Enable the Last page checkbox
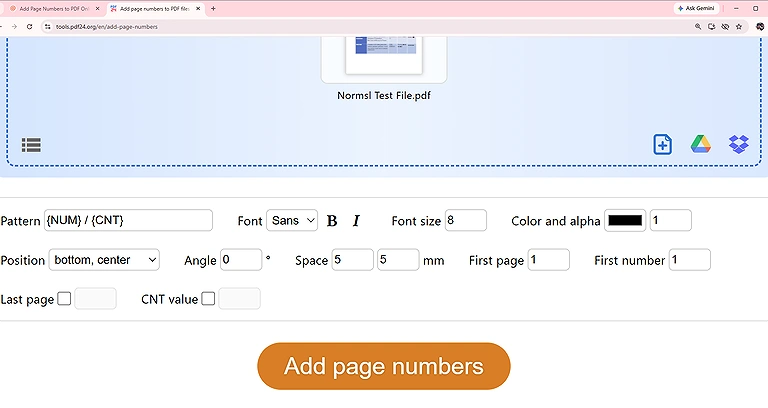 coord(64,298)
